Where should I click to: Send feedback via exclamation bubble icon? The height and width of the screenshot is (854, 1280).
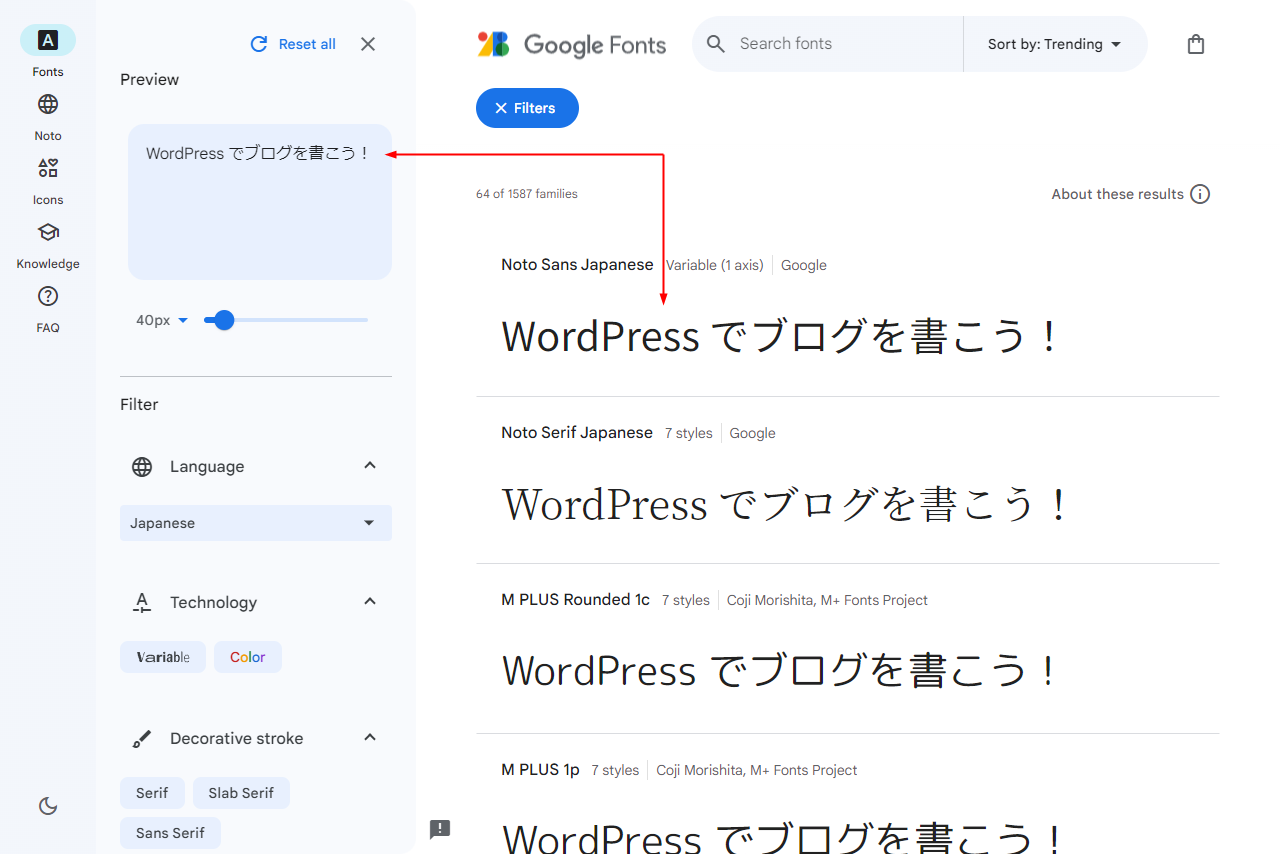pos(440,829)
